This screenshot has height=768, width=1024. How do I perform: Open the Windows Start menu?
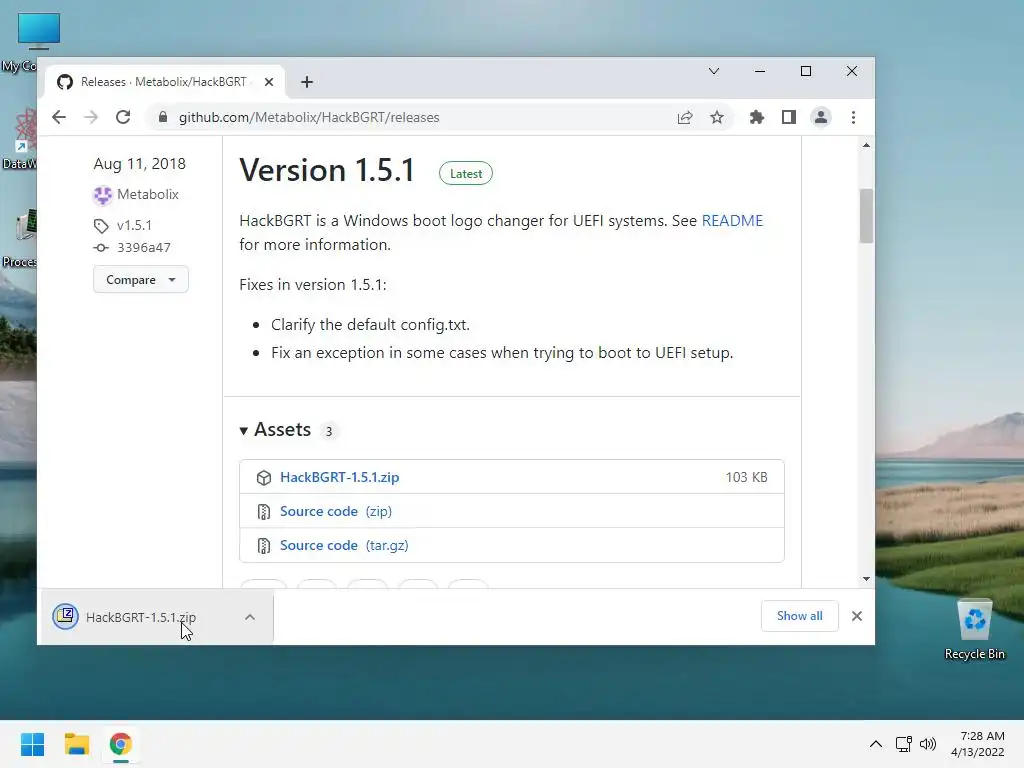pos(33,744)
